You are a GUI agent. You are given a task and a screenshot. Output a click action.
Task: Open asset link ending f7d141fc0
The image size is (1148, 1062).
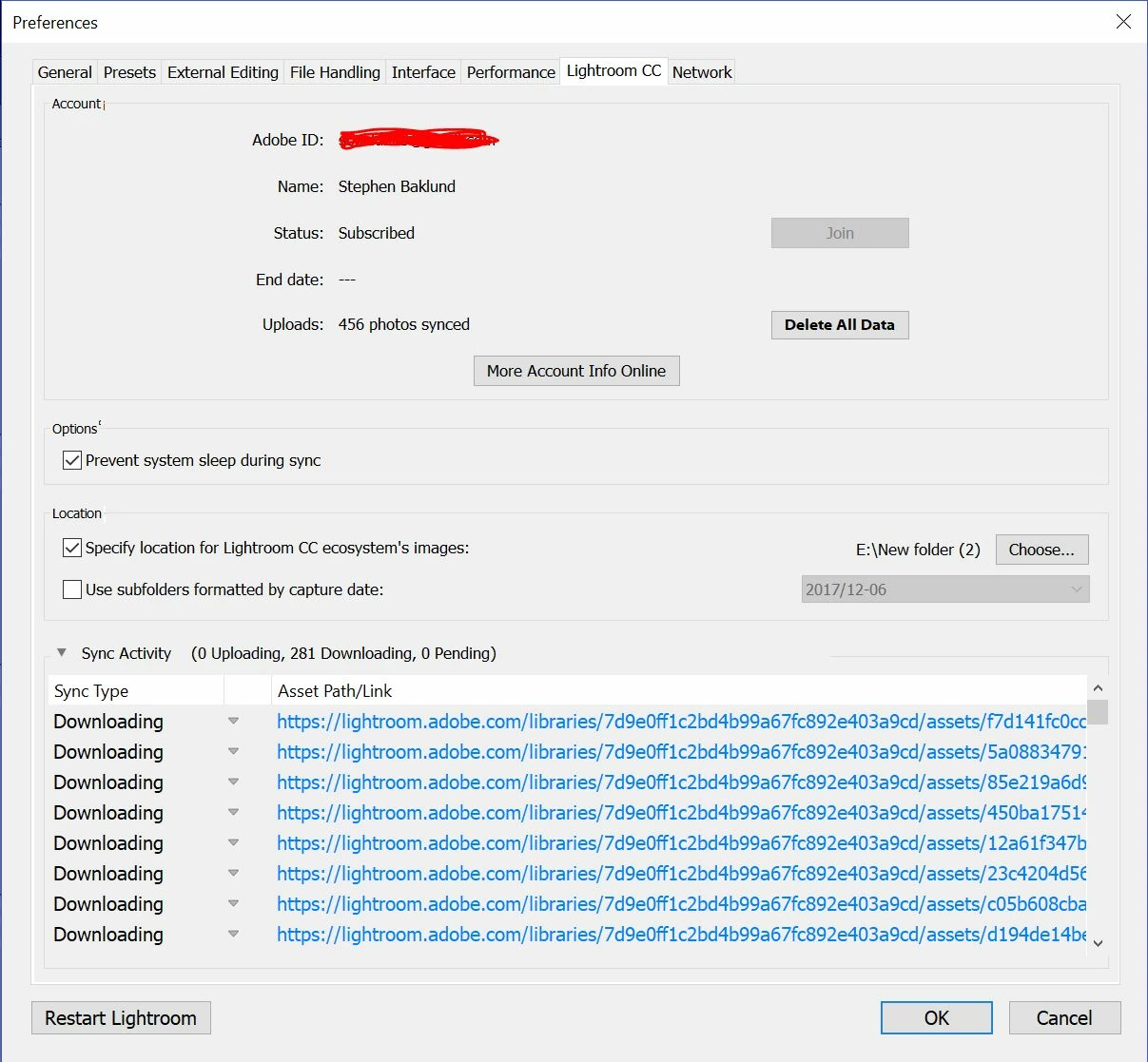(681, 722)
